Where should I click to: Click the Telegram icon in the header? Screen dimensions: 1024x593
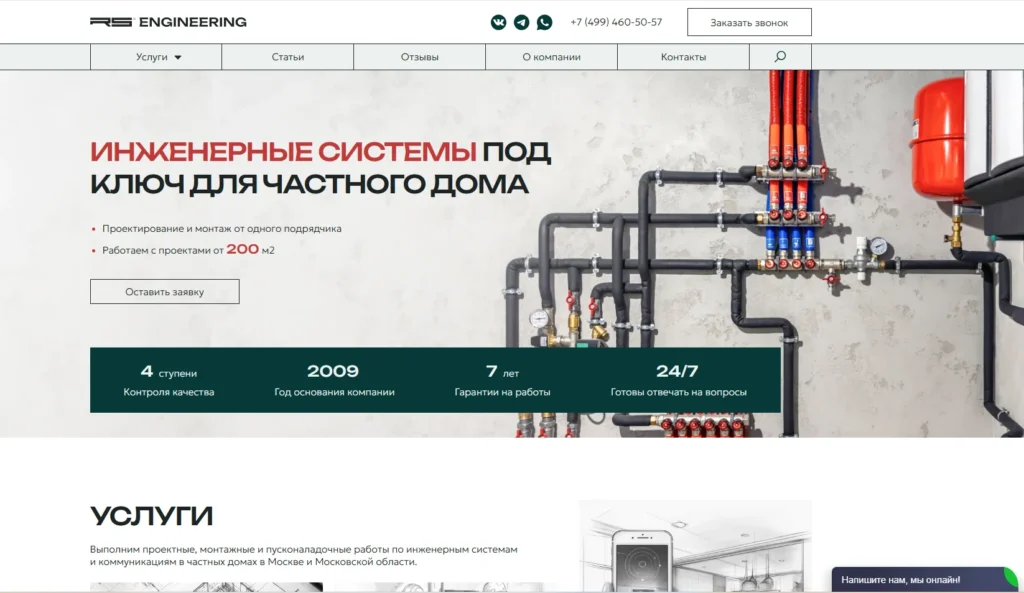pyautogui.click(x=521, y=21)
